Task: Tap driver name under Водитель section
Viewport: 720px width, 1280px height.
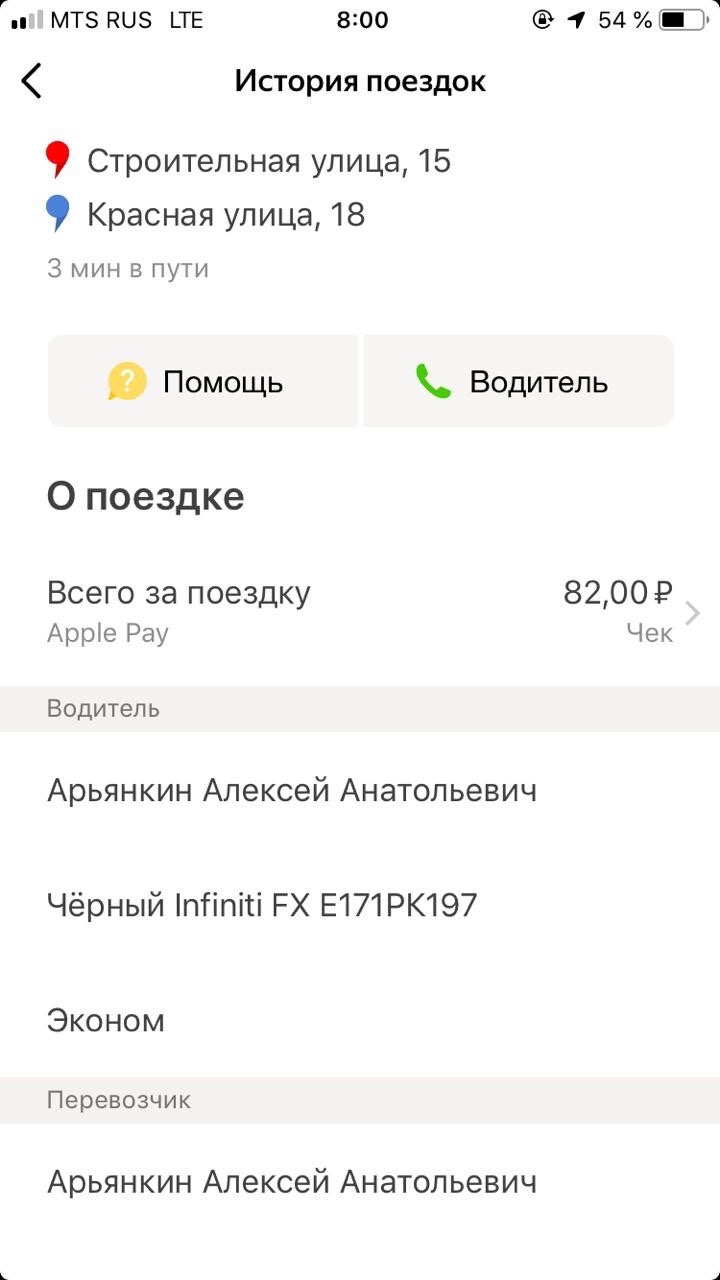Action: (292, 791)
